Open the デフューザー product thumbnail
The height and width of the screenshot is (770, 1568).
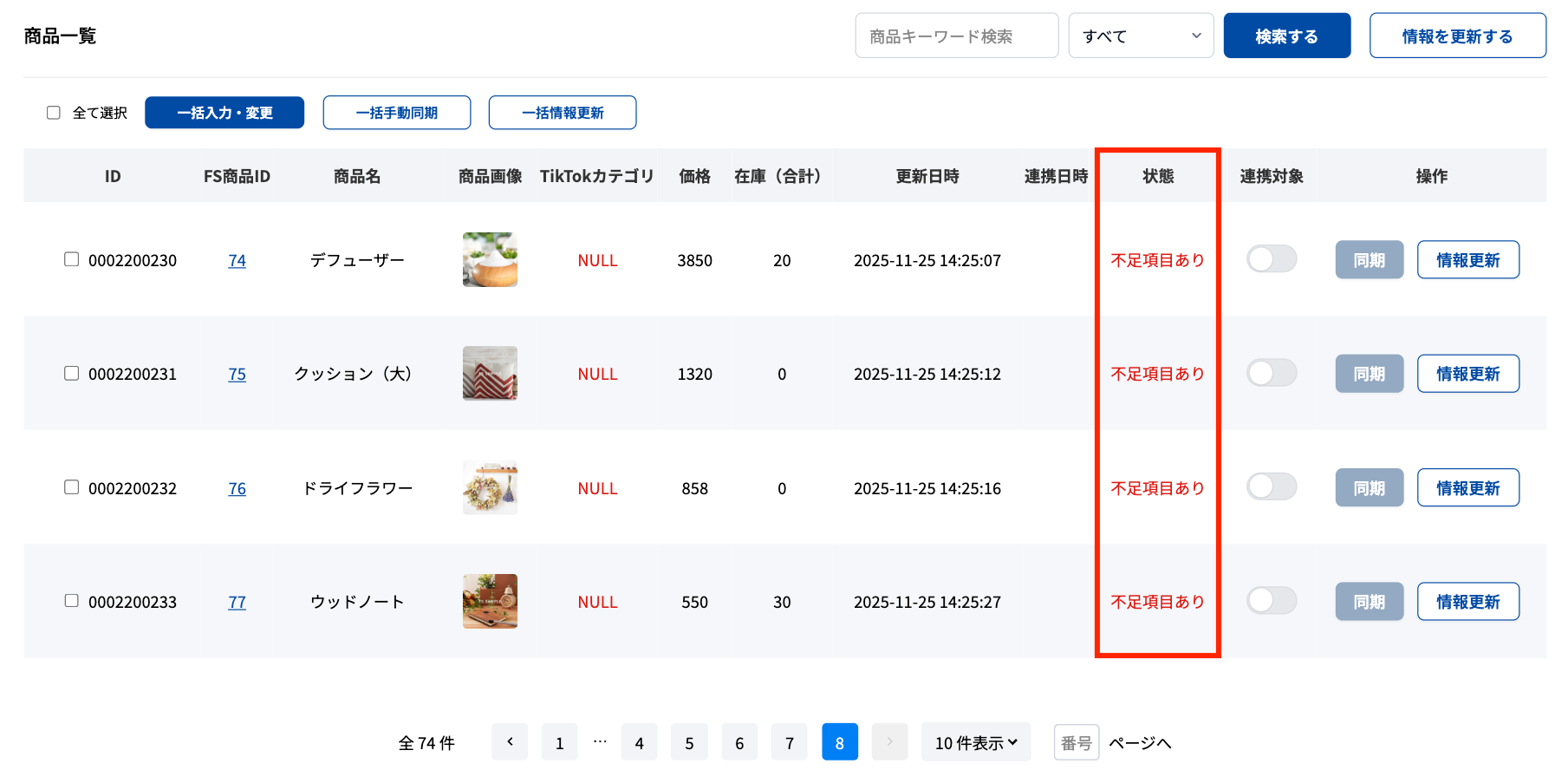click(491, 259)
